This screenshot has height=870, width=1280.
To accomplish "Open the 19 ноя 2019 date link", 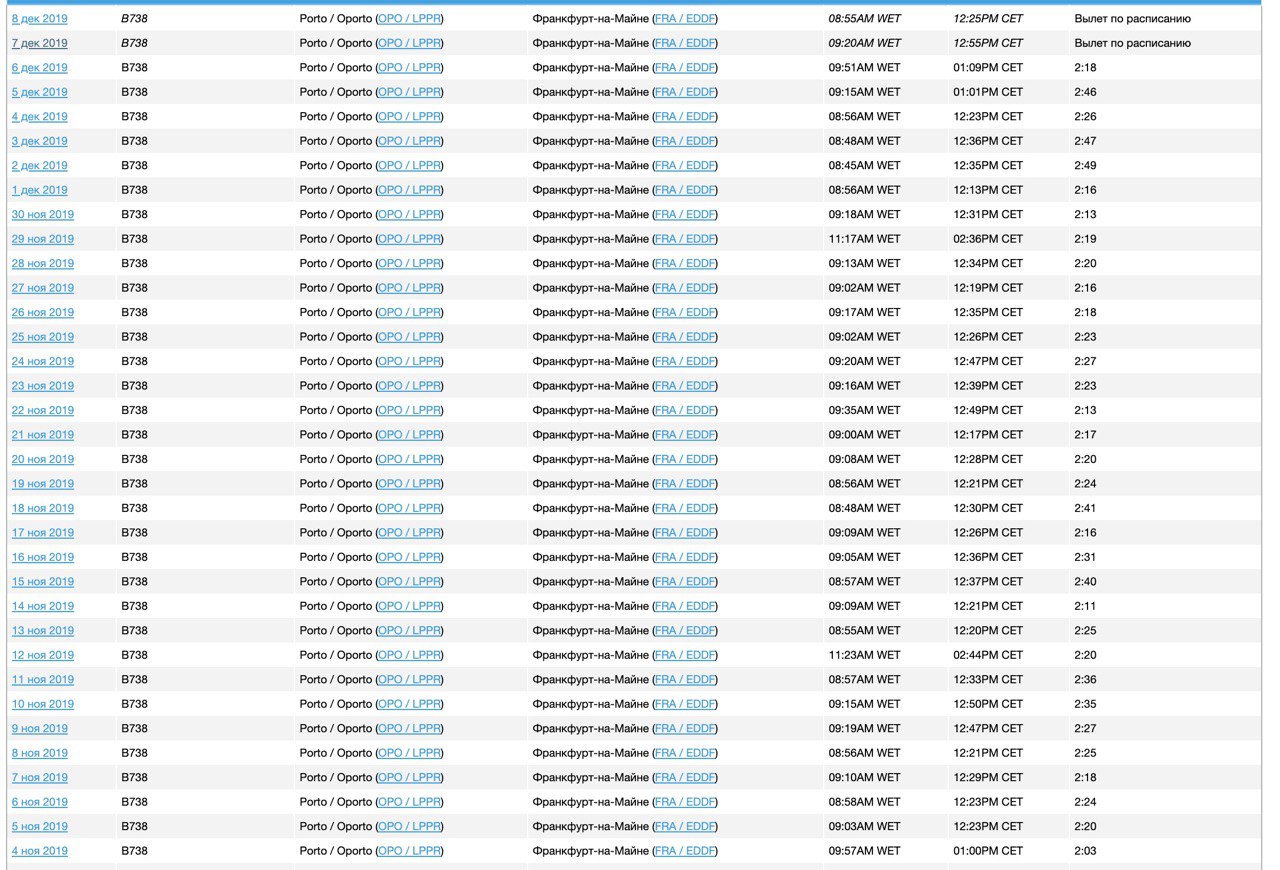I will tap(43, 484).
